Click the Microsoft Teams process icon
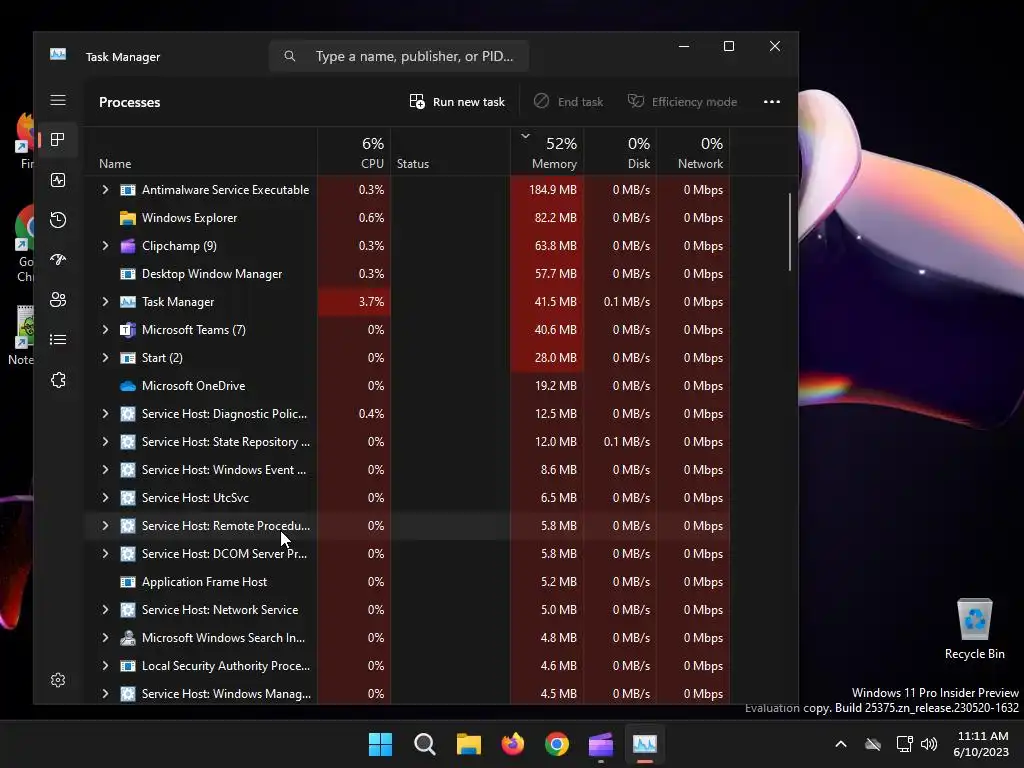 (x=128, y=330)
